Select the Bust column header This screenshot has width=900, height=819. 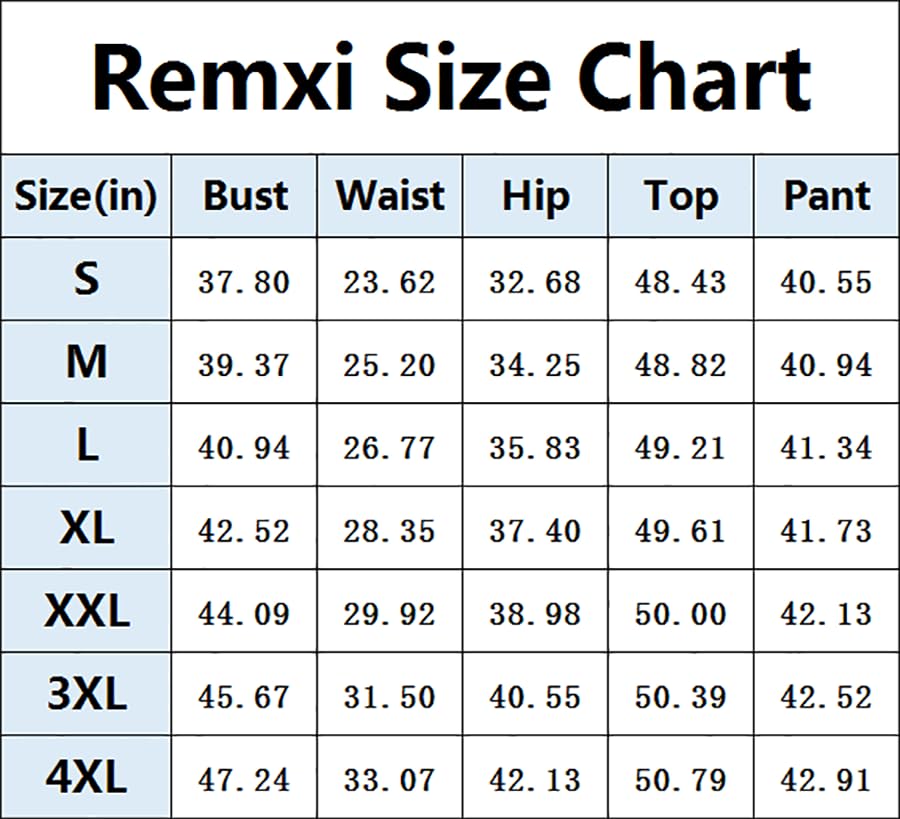245,196
